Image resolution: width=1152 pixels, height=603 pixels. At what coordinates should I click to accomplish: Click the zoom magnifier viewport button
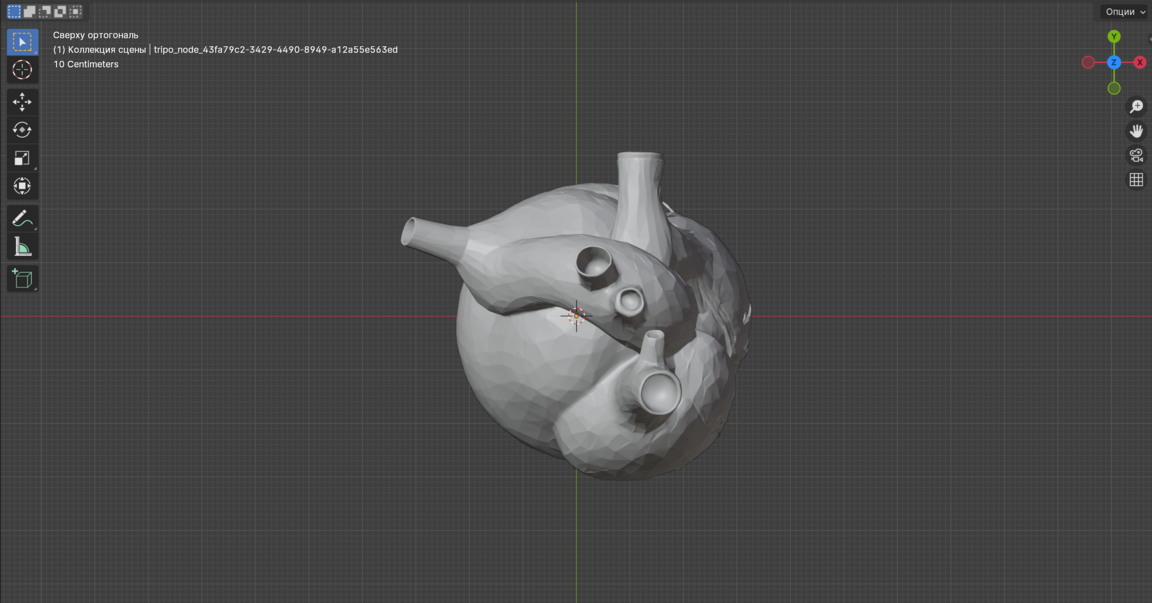1136,107
